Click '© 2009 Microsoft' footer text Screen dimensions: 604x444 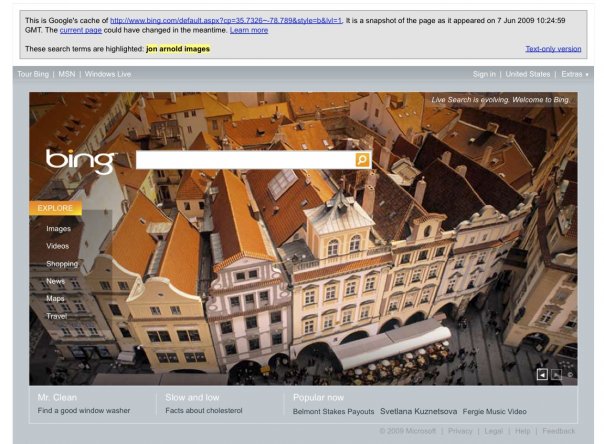pyautogui.click(x=408, y=431)
